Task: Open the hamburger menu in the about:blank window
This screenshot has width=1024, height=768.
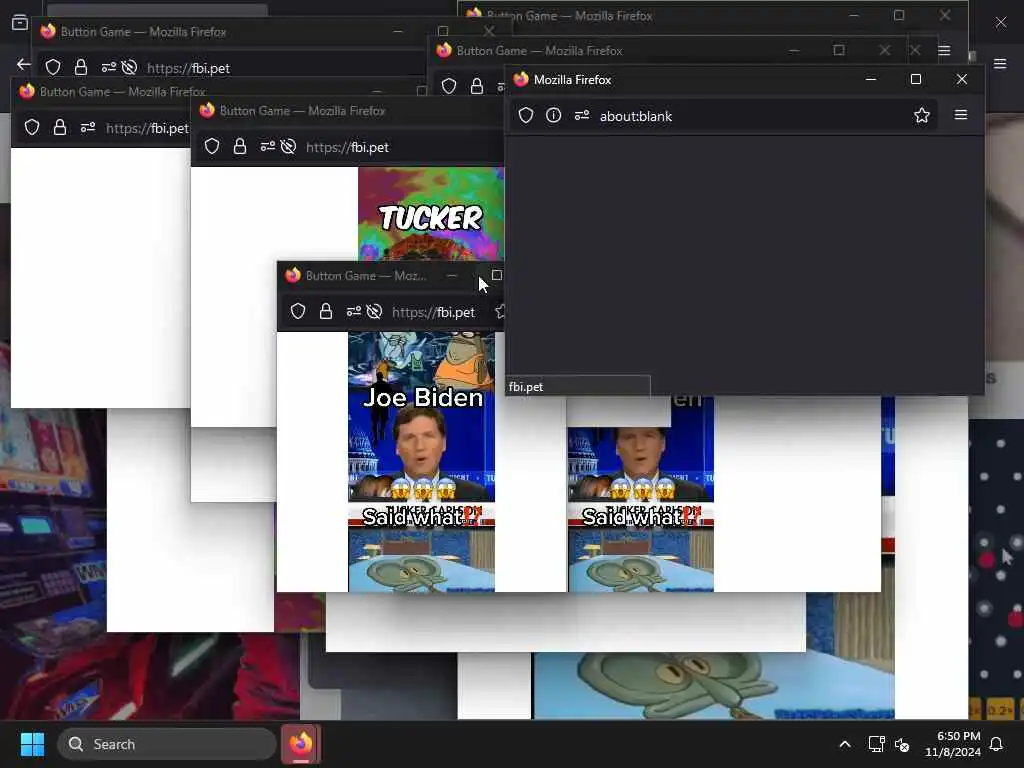Action: pyautogui.click(x=961, y=115)
